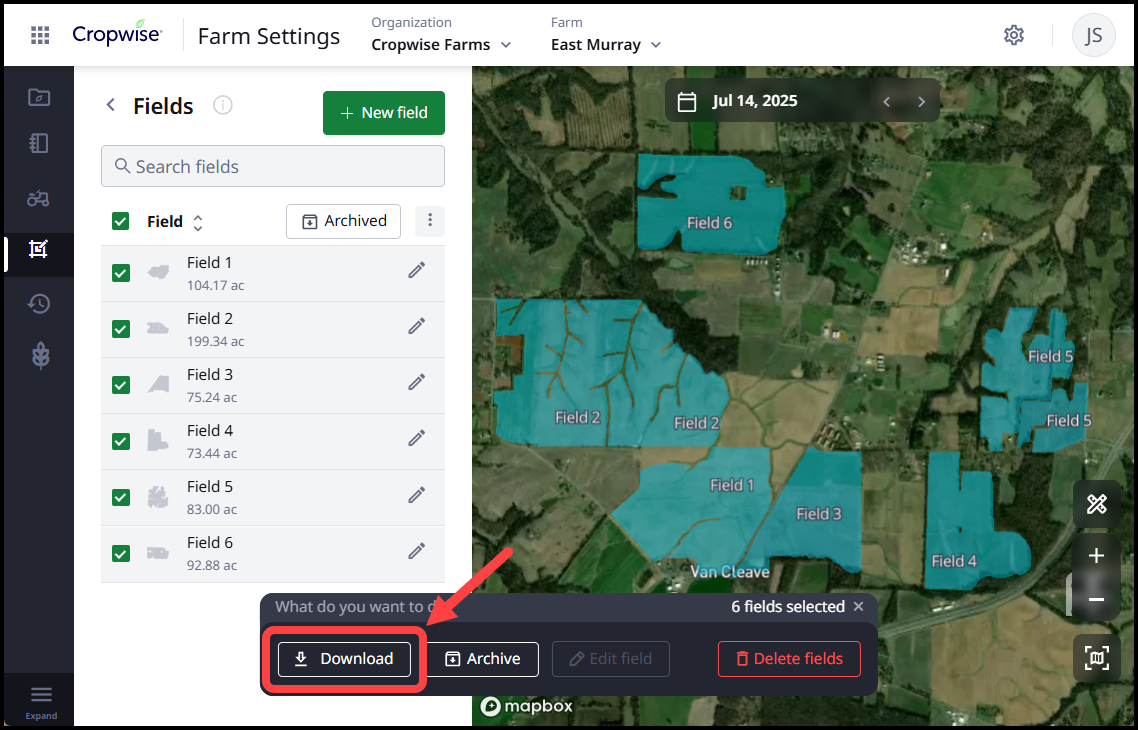
Task: Click the Search fields input
Action: point(273,167)
